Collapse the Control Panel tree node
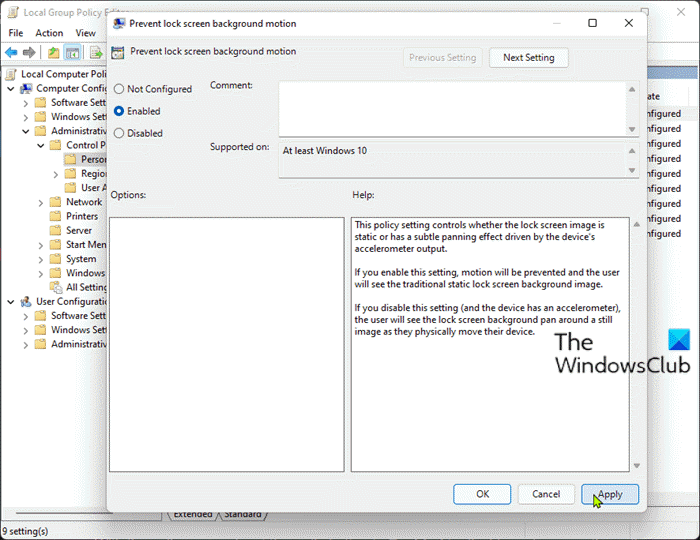700x540 pixels. pos(40,145)
